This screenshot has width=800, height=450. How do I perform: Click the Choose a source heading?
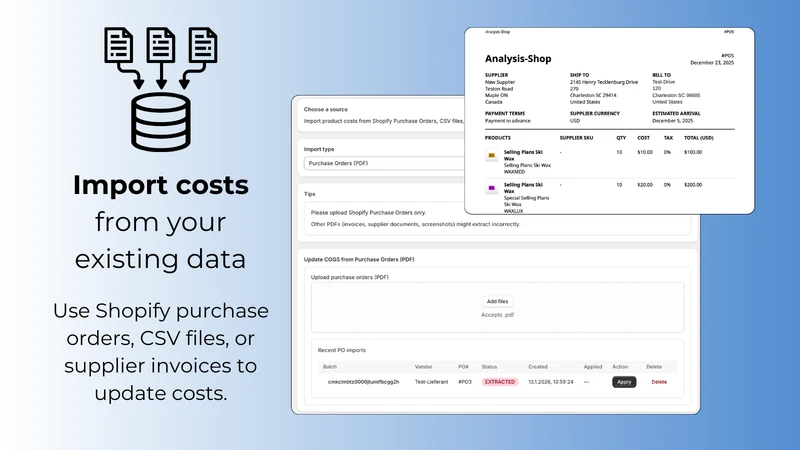(326, 109)
